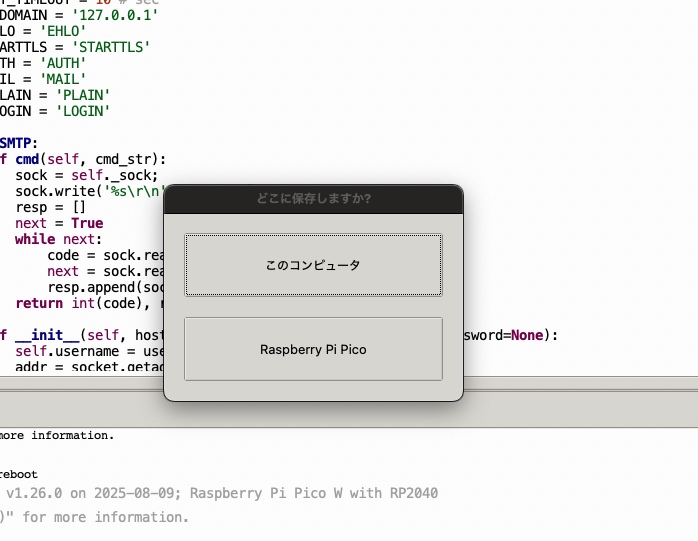This screenshot has width=698, height=541.
Task: Click 'password=None' parameter in __init__ line
Action: [x=503, y=335]
